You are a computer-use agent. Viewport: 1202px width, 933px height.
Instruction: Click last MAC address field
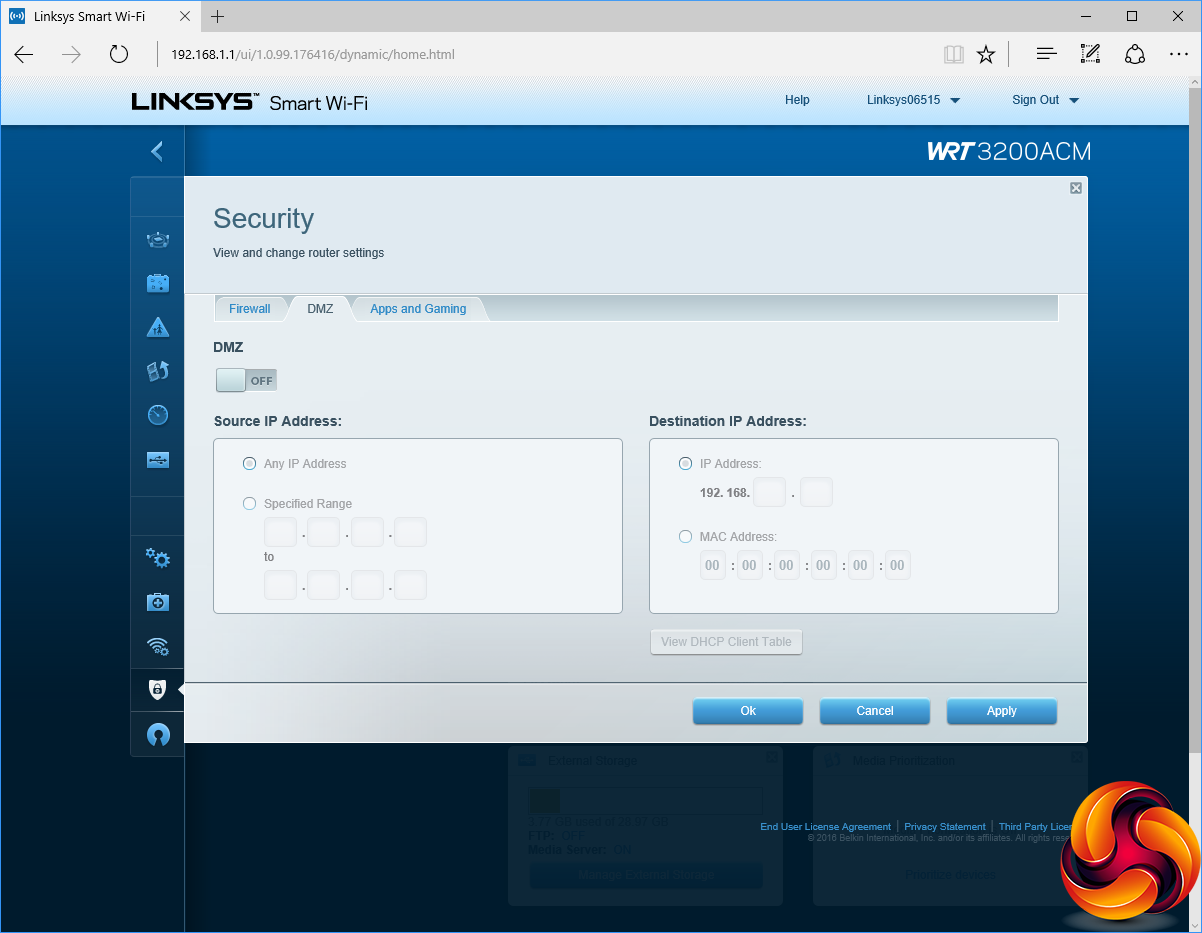(x=897, y=566)
